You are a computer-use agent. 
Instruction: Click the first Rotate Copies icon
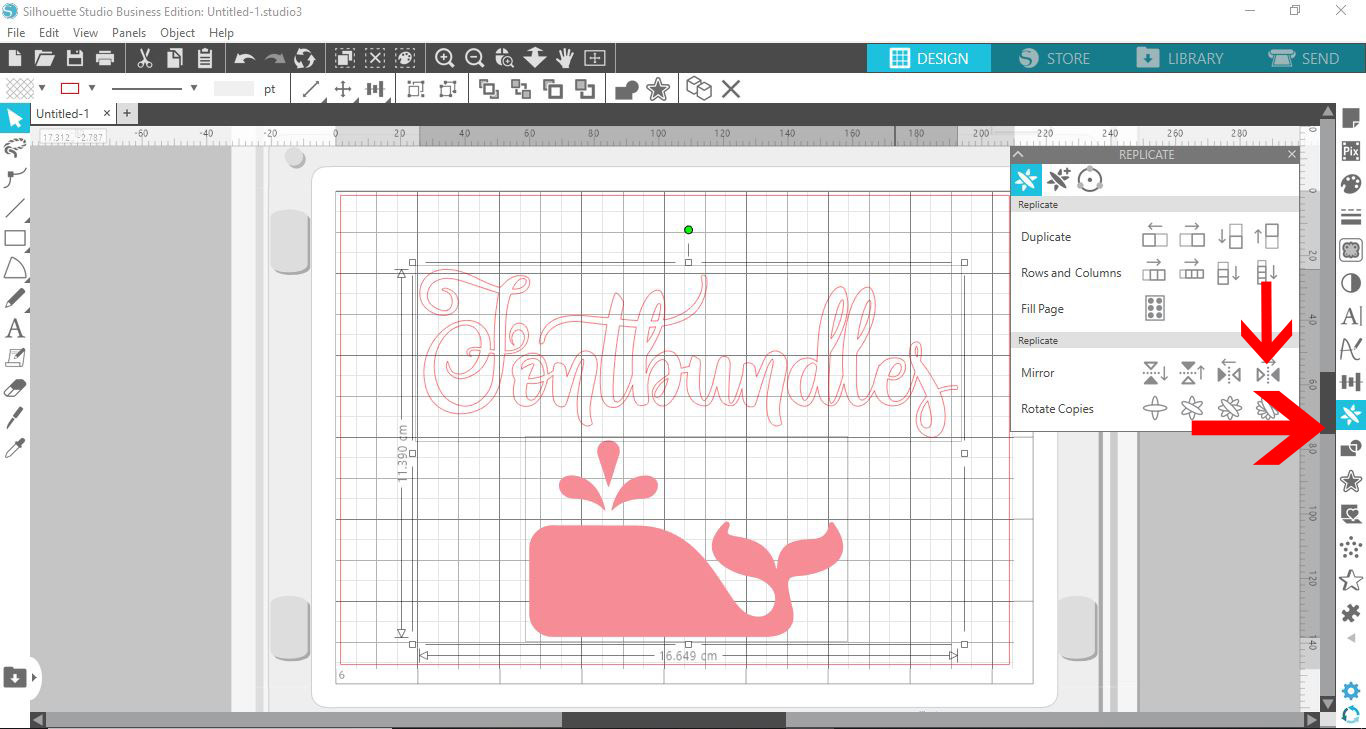[x=1155, y=408]
